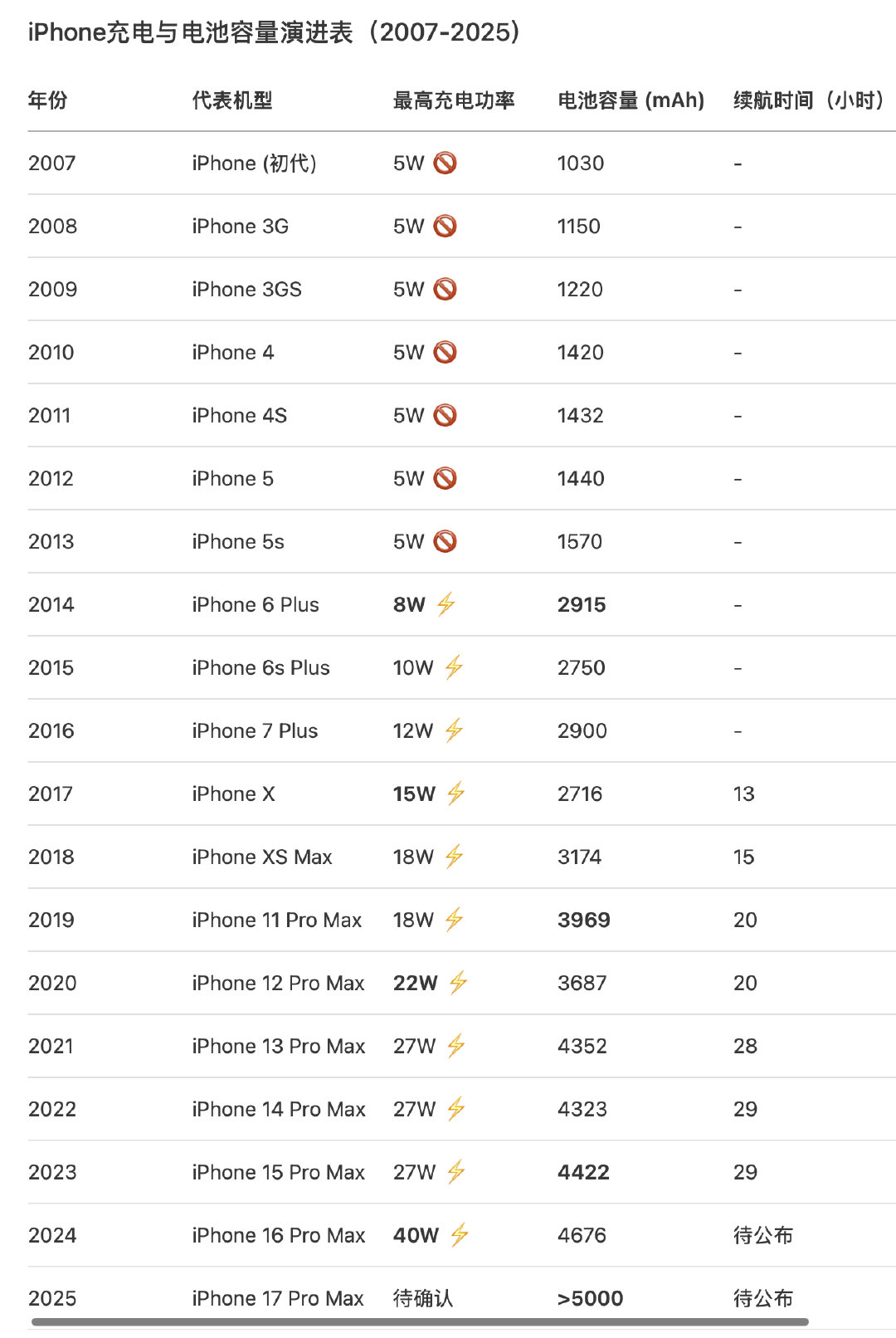Image resolution: width=896 pixels, height=1338 pixels.
Task: Click the lightning icon in iPhone 7 Plus row
Action: click(454, 730)
